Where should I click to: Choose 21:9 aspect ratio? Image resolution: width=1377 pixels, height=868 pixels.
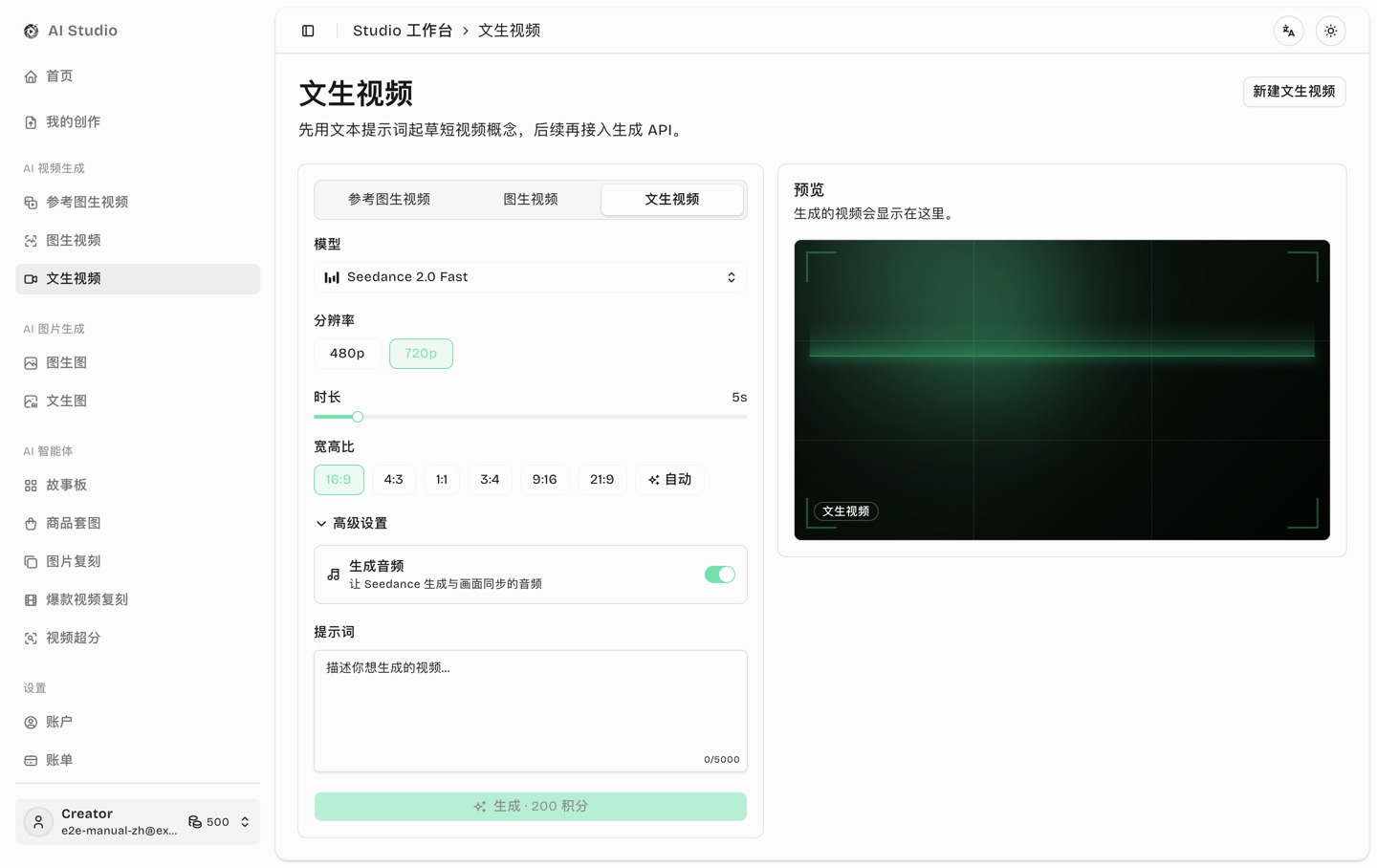[602, 480]
